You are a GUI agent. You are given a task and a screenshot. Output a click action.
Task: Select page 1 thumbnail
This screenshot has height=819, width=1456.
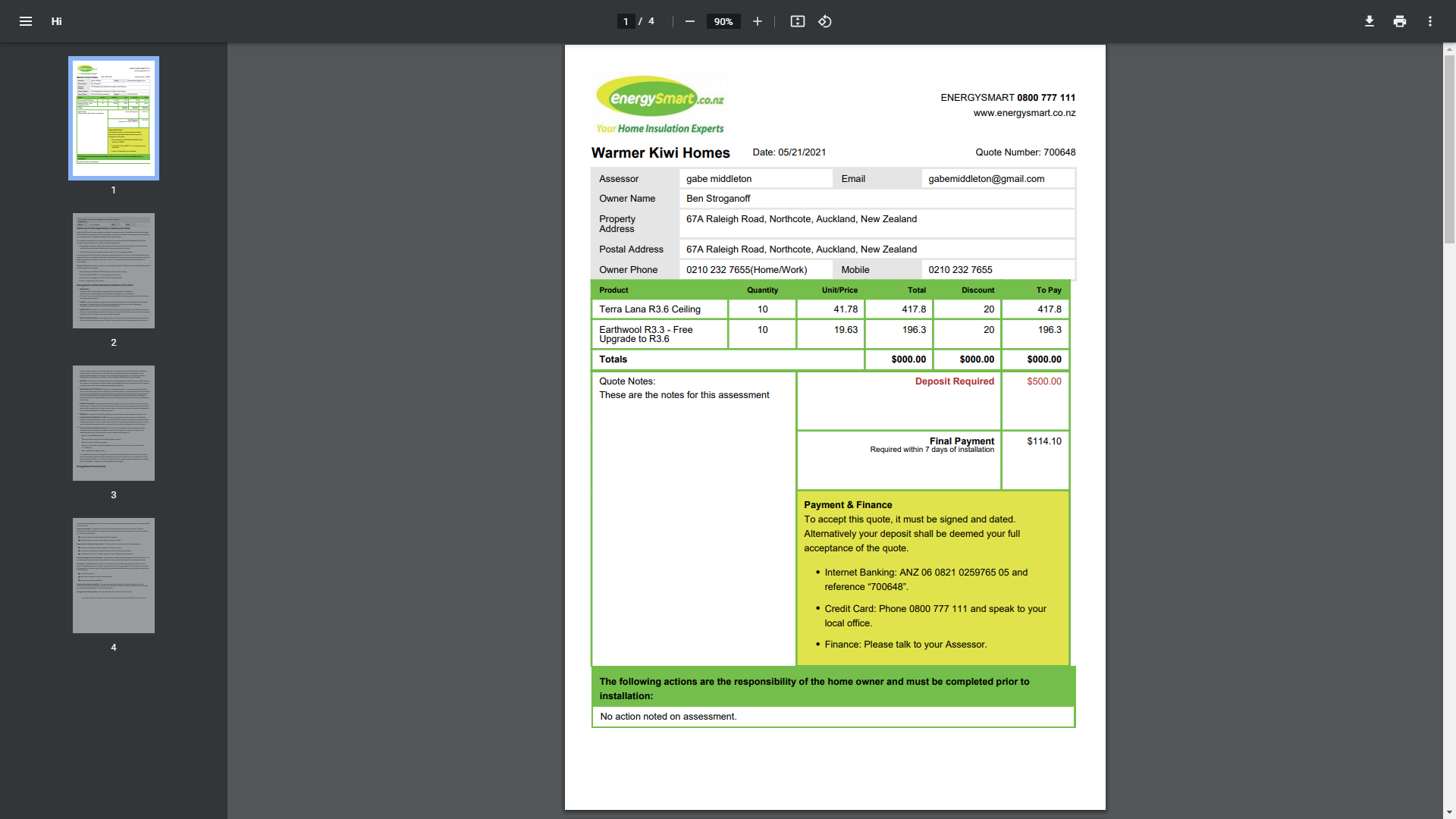click(x=114, y=118)
